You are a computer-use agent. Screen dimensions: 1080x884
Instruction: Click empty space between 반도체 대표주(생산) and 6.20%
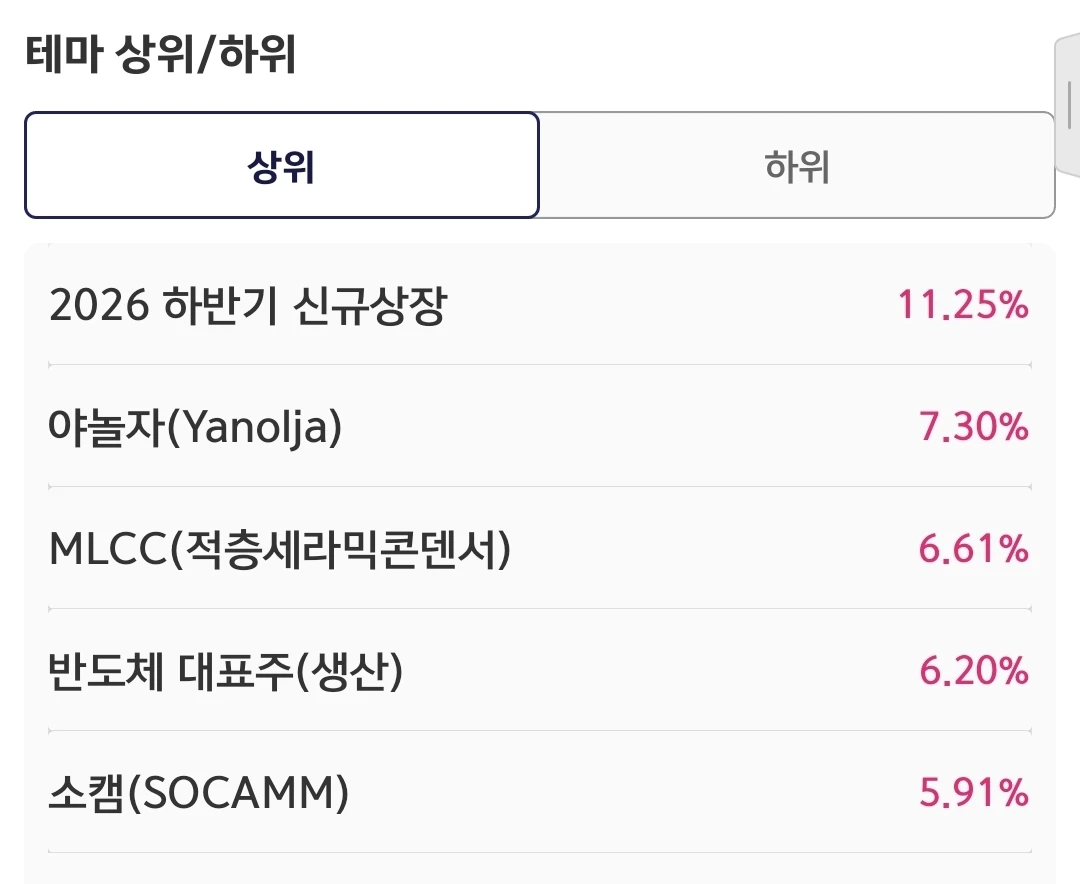[661, 670]
